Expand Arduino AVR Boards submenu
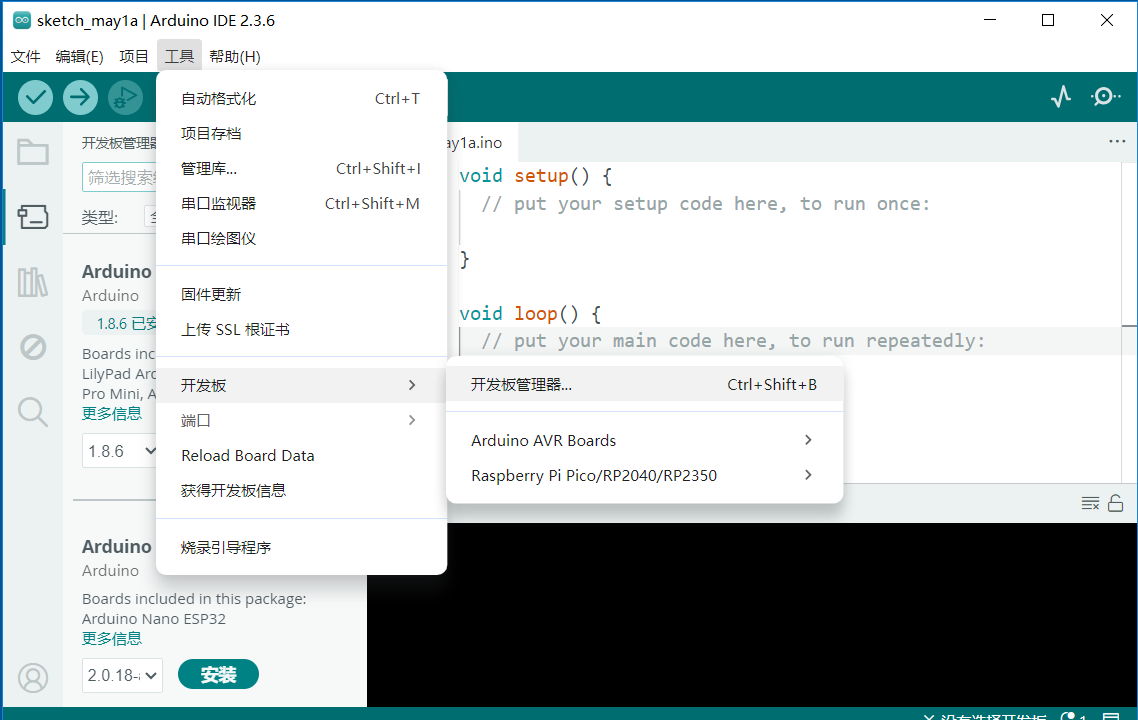 click(644, 441)
